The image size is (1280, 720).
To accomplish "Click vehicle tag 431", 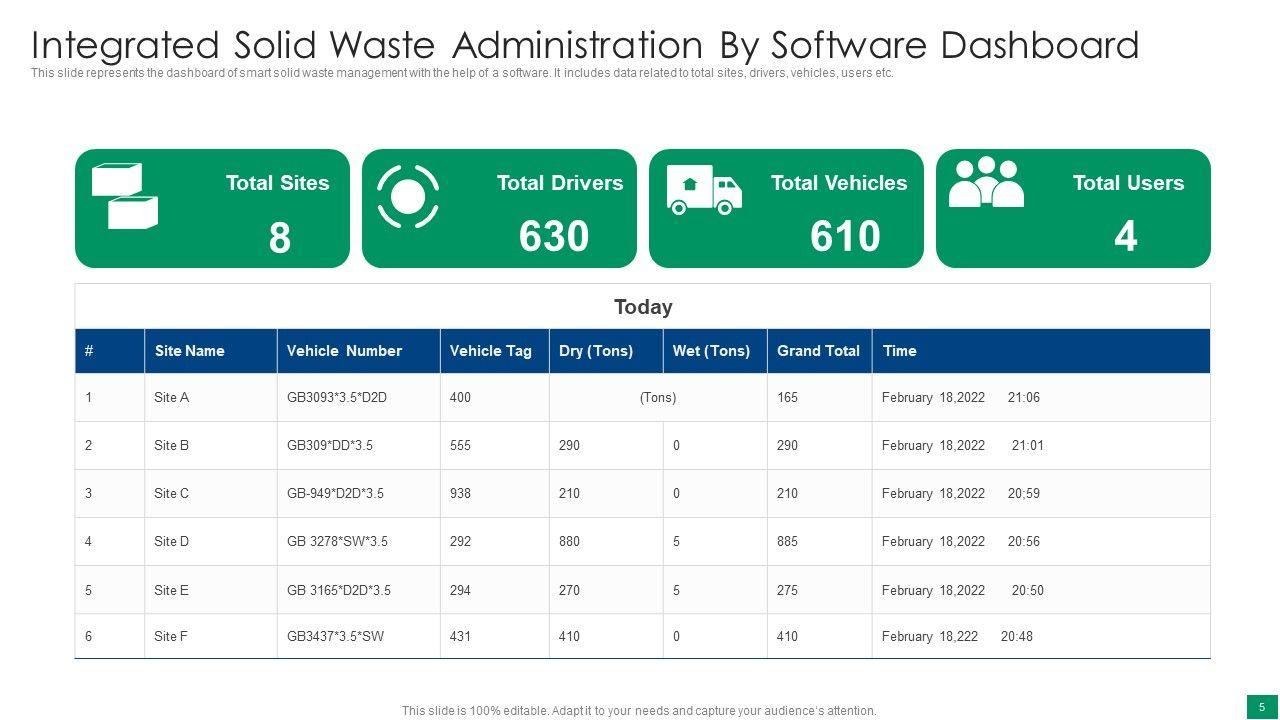I will coord(460,637).
